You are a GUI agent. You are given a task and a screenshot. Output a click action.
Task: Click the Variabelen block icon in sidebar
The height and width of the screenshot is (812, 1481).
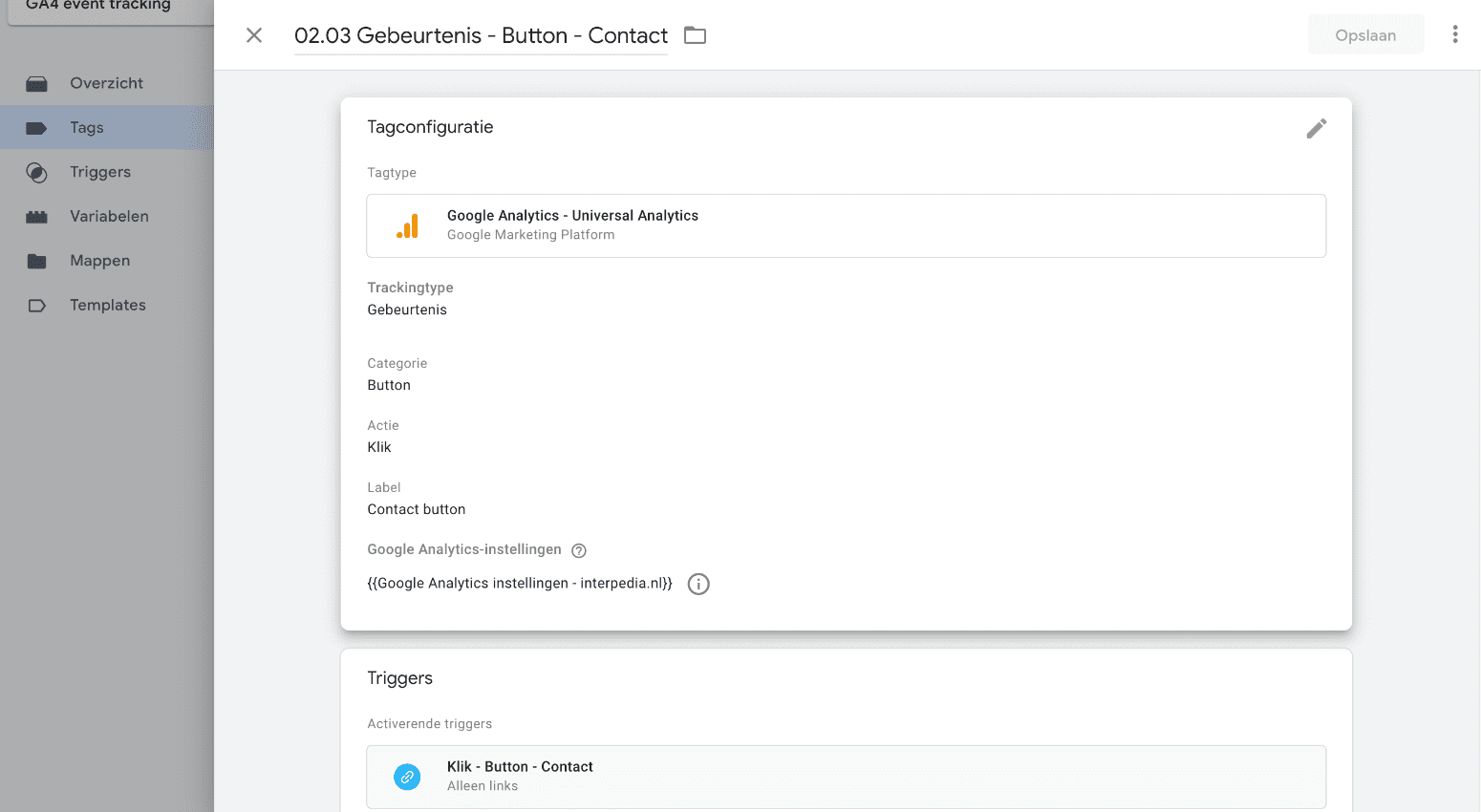pyautogui.click(x=36, y=217)
